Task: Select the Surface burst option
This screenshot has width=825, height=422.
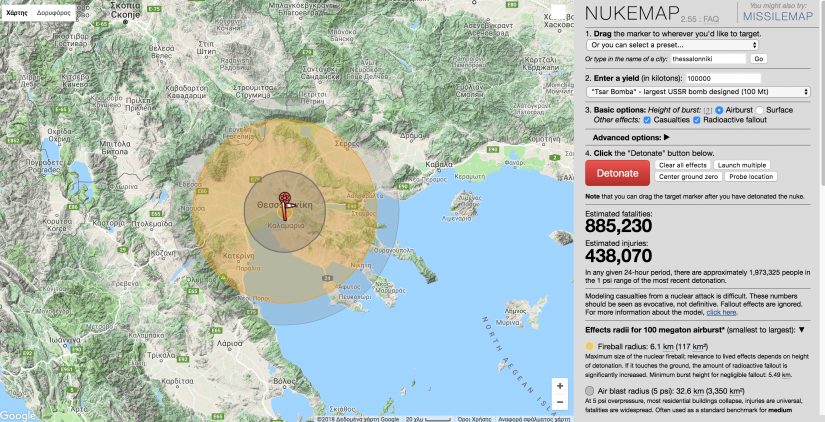Action: pos(760,108)
